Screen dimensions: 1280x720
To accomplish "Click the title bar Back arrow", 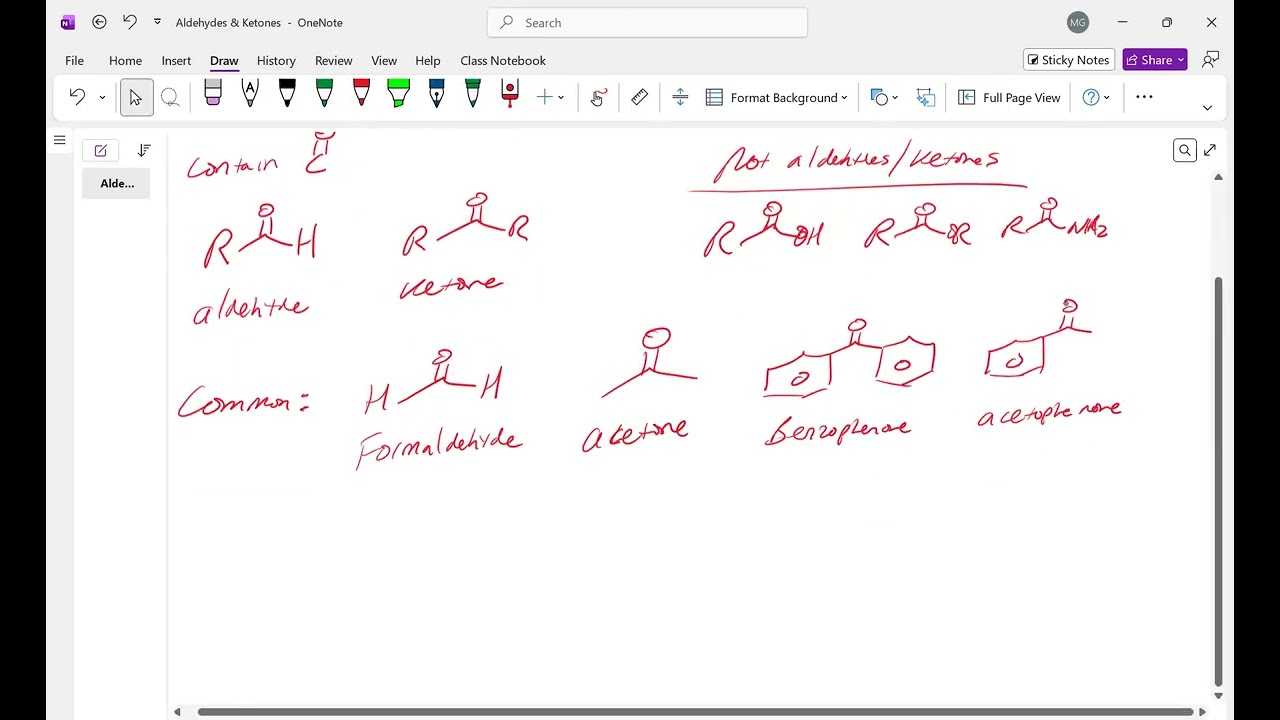I will coord(99,22).
